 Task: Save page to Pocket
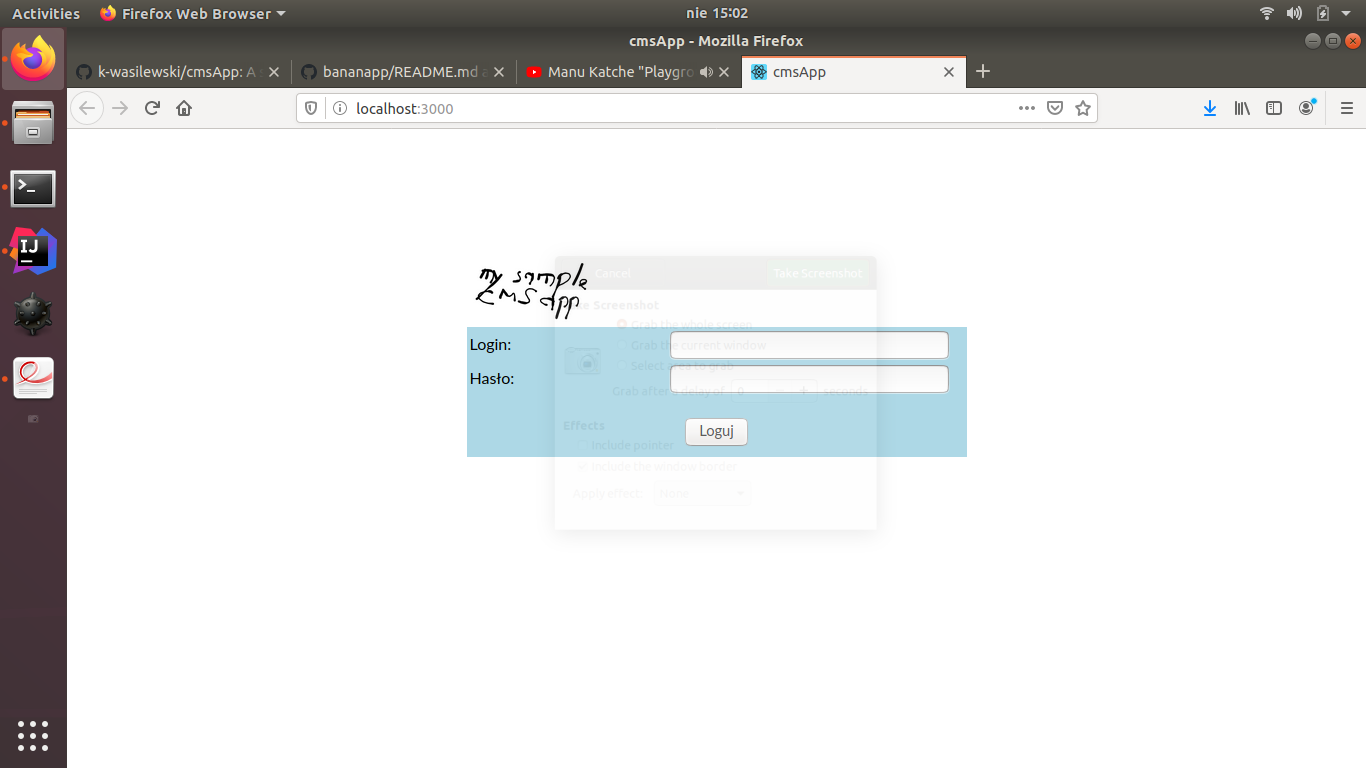pyautogui.click(x=1054, y=108)
